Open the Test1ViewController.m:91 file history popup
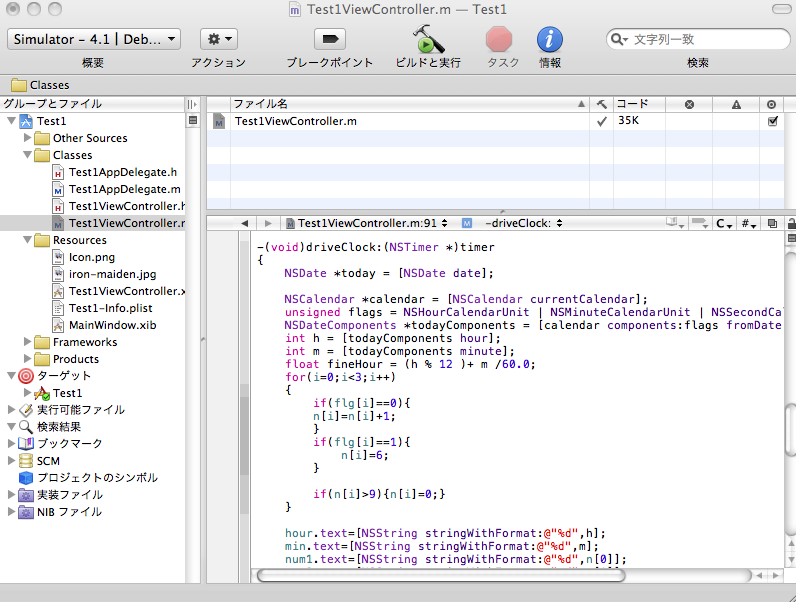 click(367, 223)
